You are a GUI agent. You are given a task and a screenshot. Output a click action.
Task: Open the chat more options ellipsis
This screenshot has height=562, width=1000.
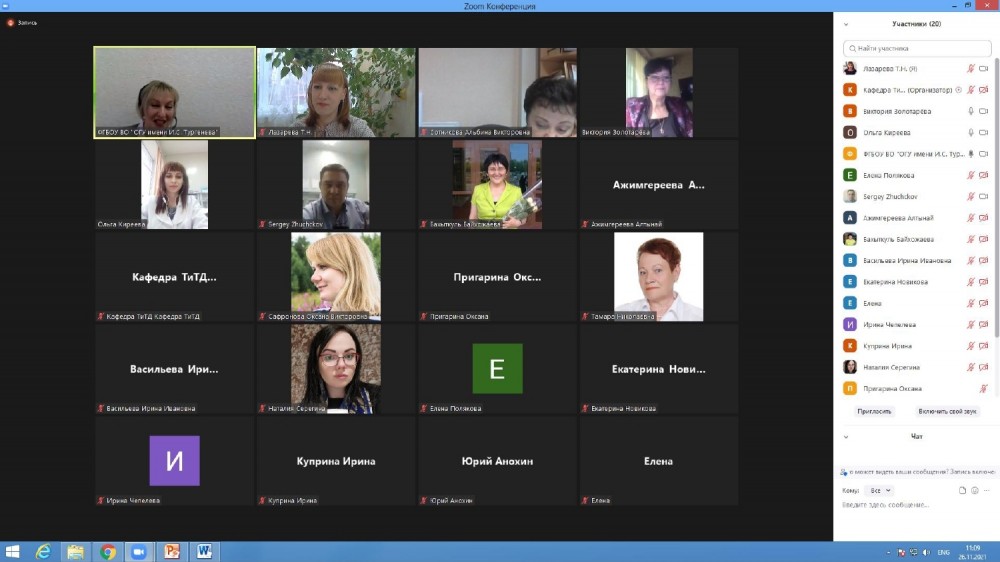coord(987,491)
